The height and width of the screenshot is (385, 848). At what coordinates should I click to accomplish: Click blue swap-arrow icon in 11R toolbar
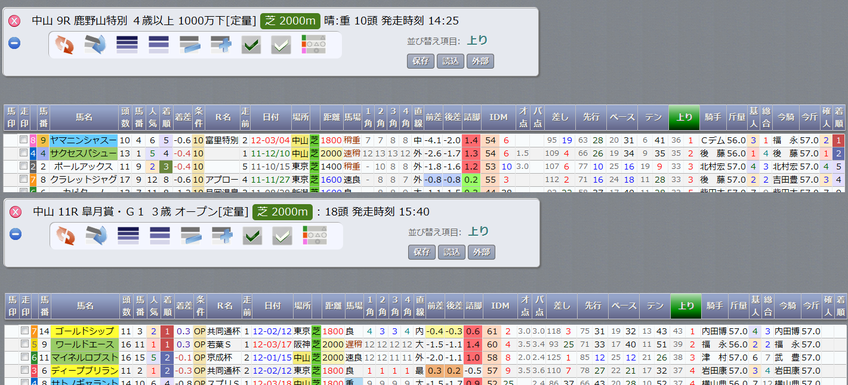tap(96, 236)
